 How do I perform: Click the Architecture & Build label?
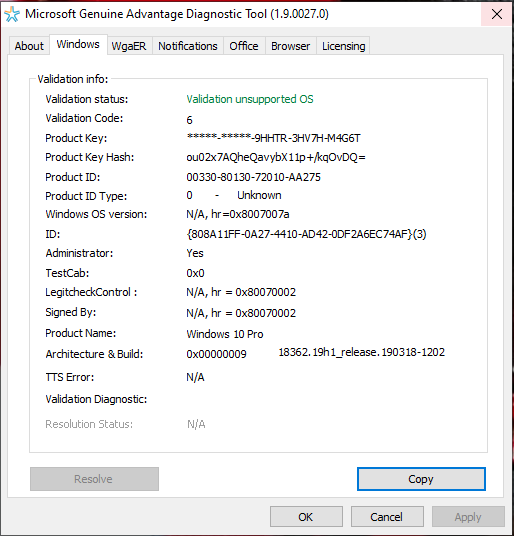(94, 354)
